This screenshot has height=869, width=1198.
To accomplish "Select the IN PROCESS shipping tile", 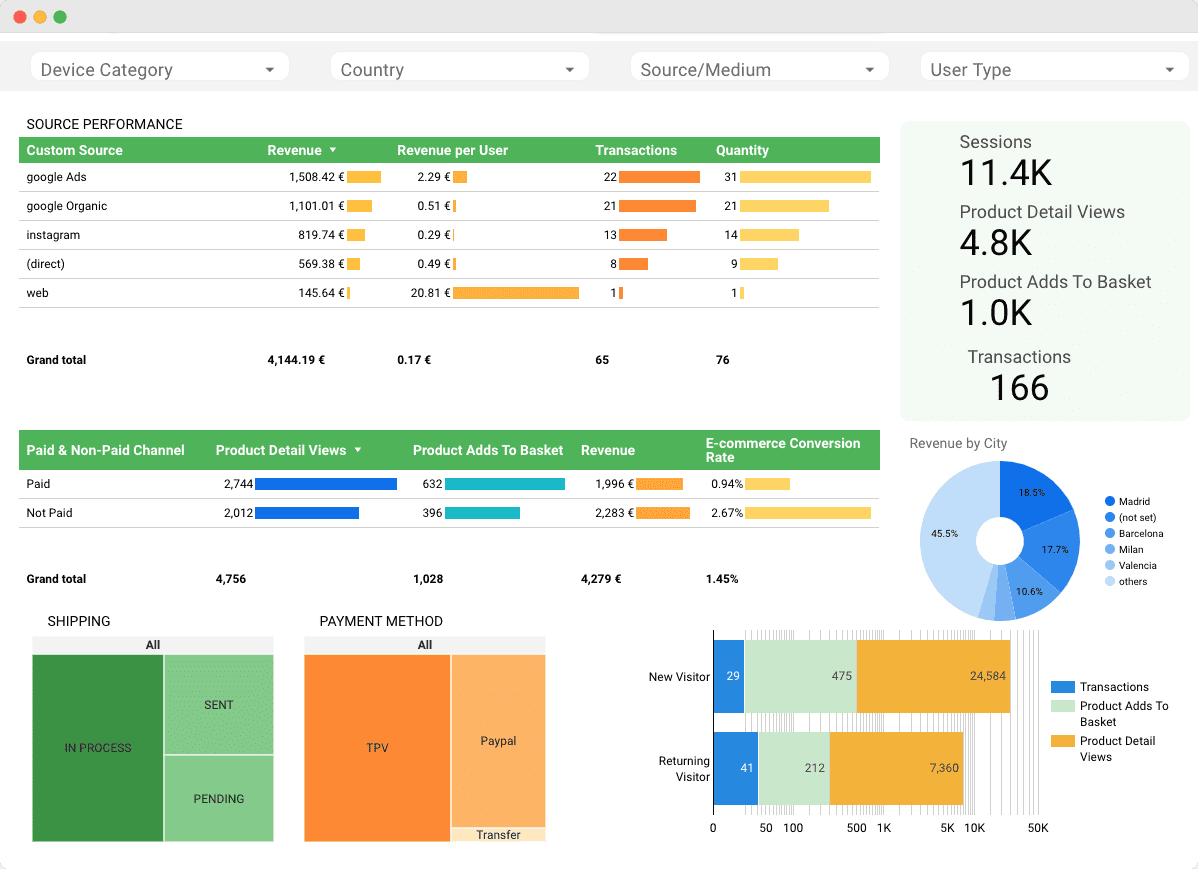I will [98, 747].
